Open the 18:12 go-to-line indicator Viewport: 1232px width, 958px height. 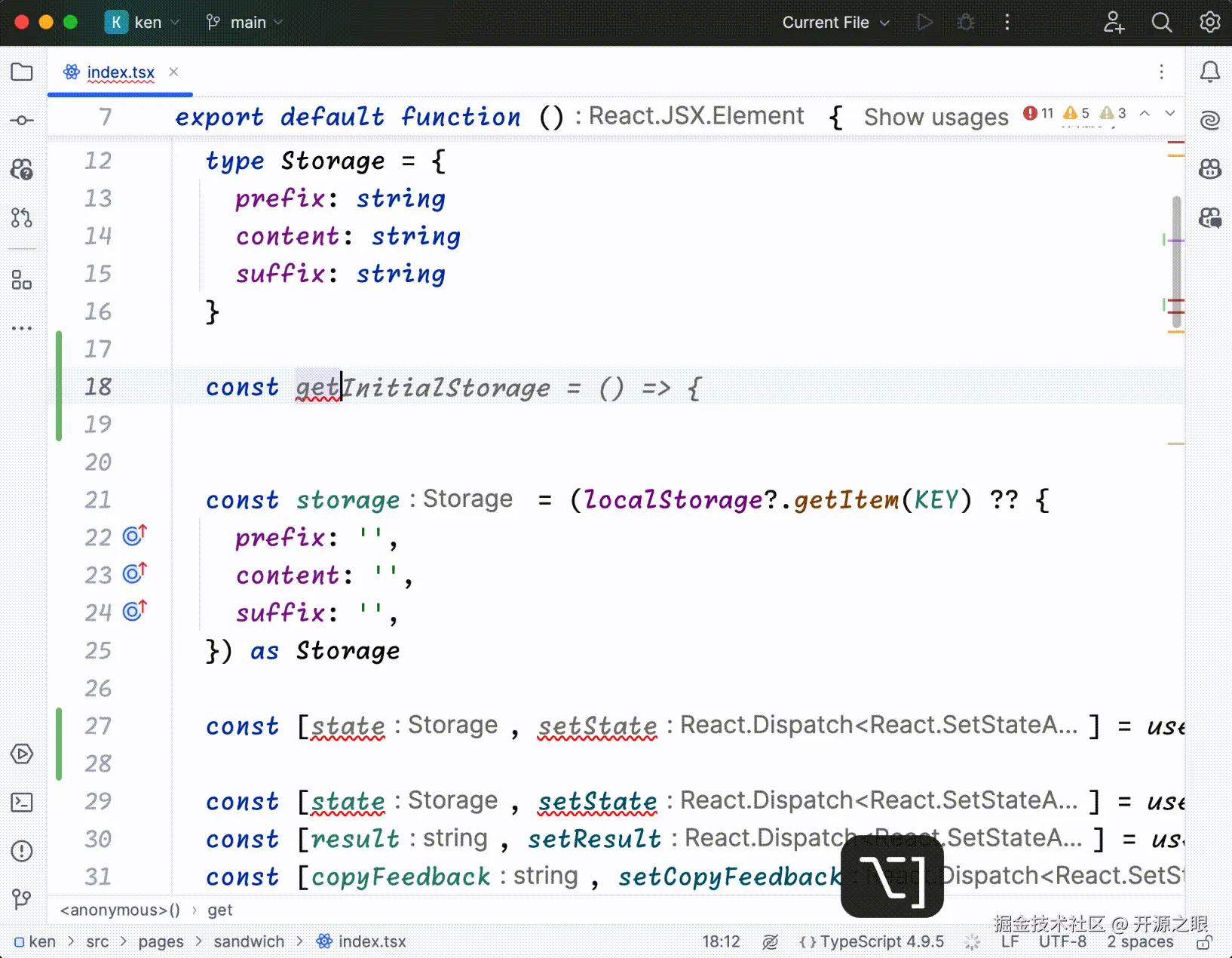click(x=721, y=942)
